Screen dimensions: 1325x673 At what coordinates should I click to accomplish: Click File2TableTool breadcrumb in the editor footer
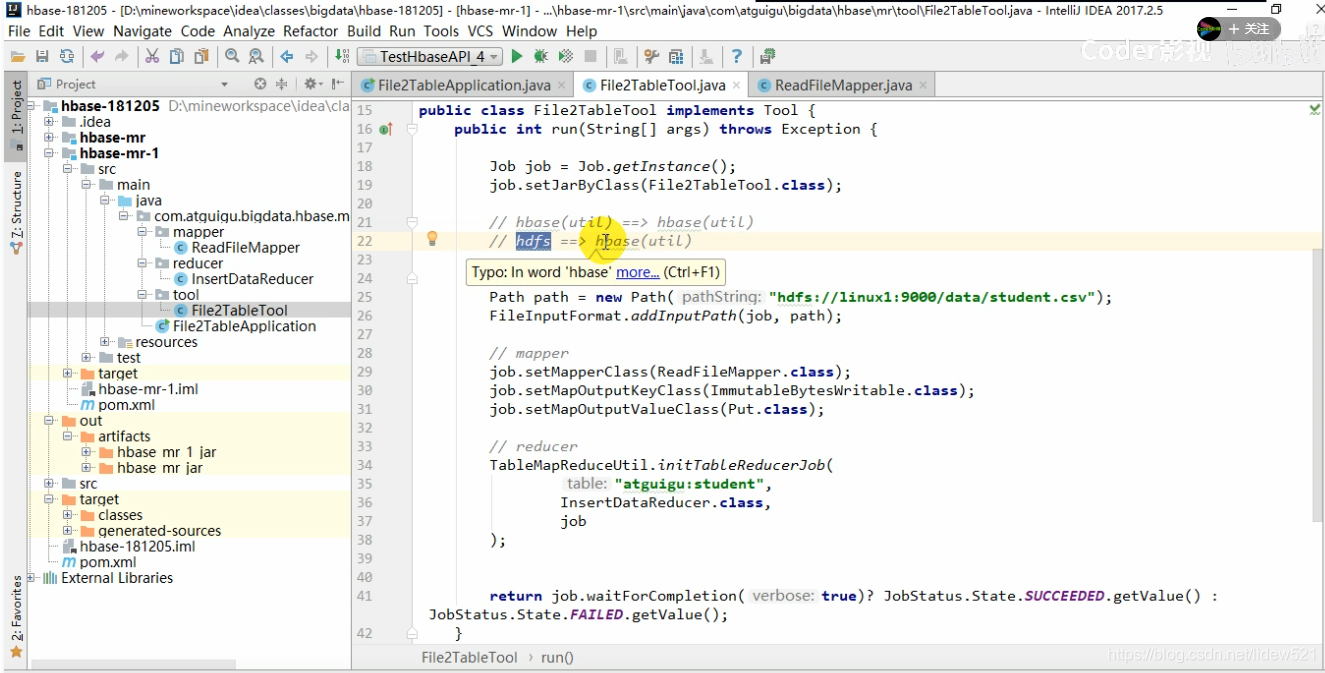point(469,657)
